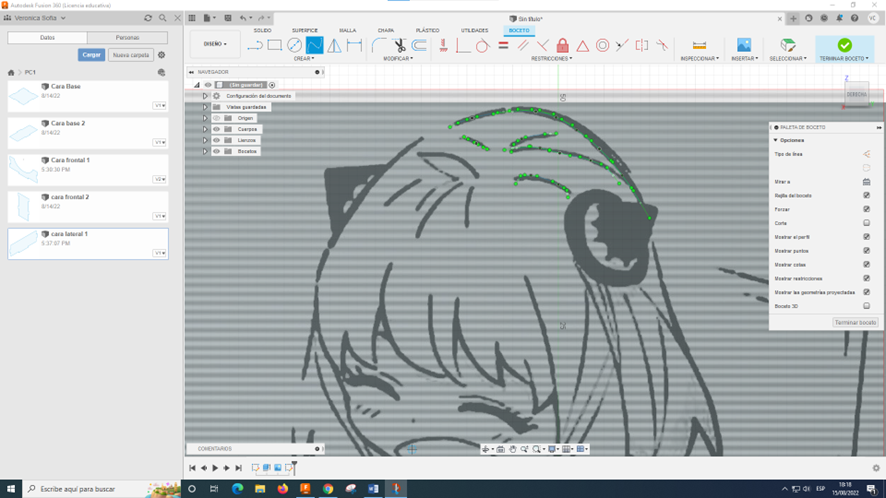The width and height of the screenshot is (886, 498).
Task: Select the Sketch Dimension tool
Action: click(x=354, y=45)
